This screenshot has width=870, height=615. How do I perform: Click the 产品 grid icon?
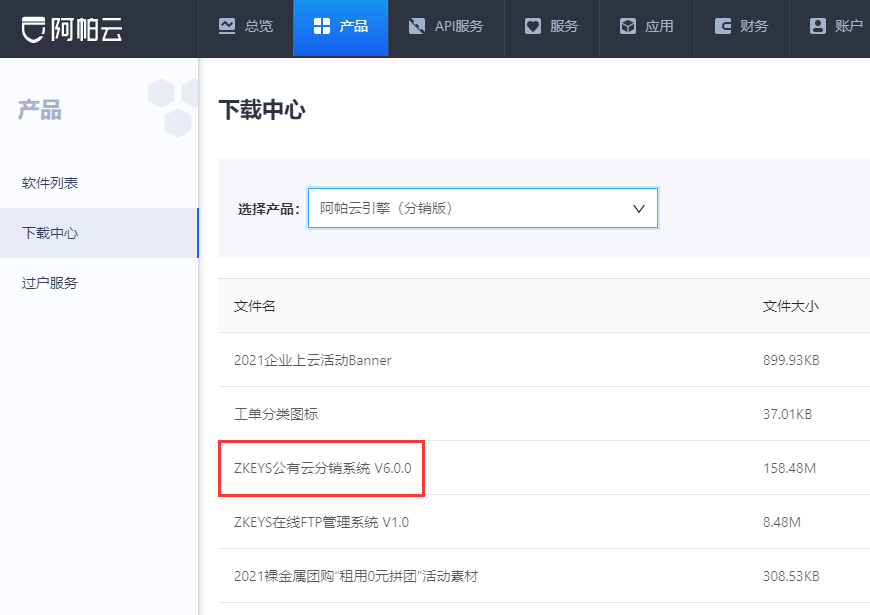point(322,26)
